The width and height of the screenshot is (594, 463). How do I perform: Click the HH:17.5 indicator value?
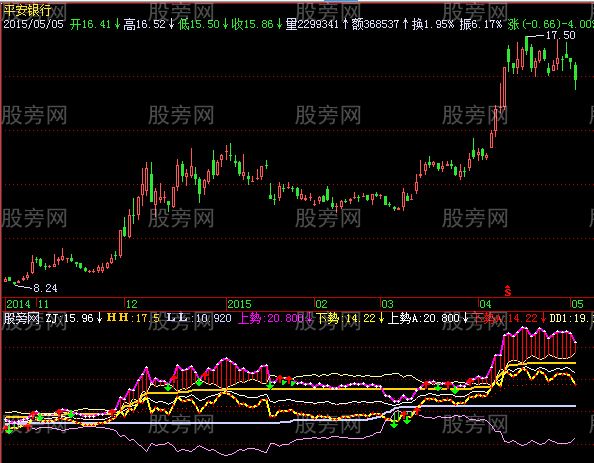pos(134,318)
